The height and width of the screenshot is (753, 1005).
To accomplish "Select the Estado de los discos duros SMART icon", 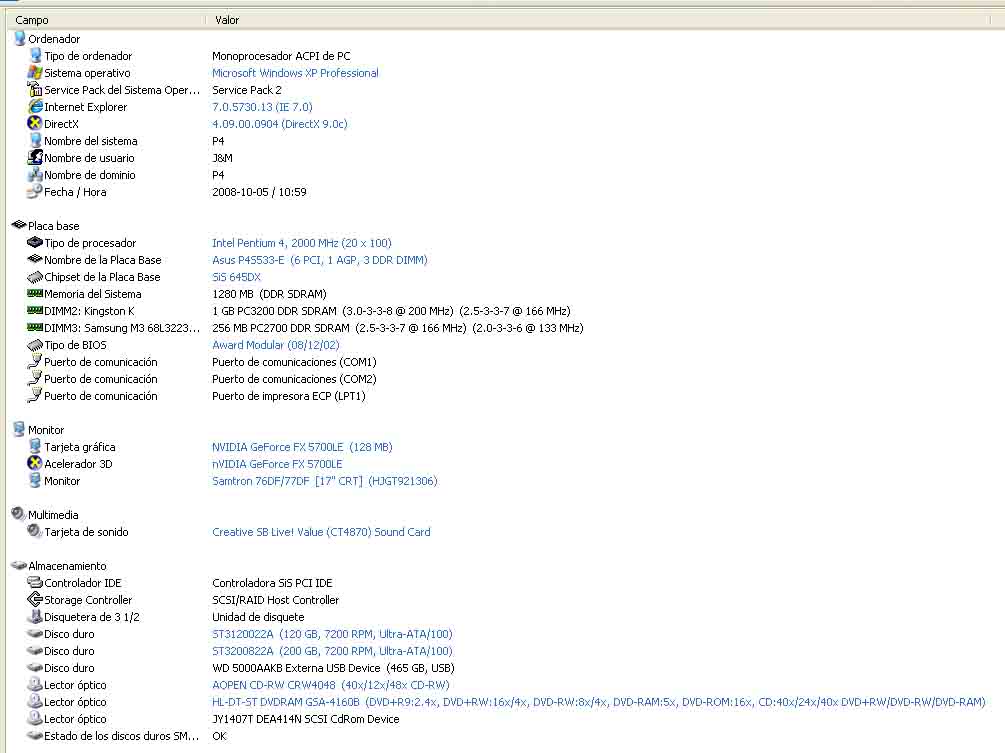I will click(35, 735).
